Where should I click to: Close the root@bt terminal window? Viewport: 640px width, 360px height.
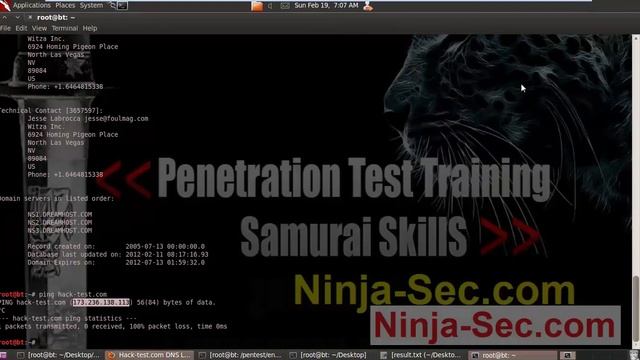30,18
